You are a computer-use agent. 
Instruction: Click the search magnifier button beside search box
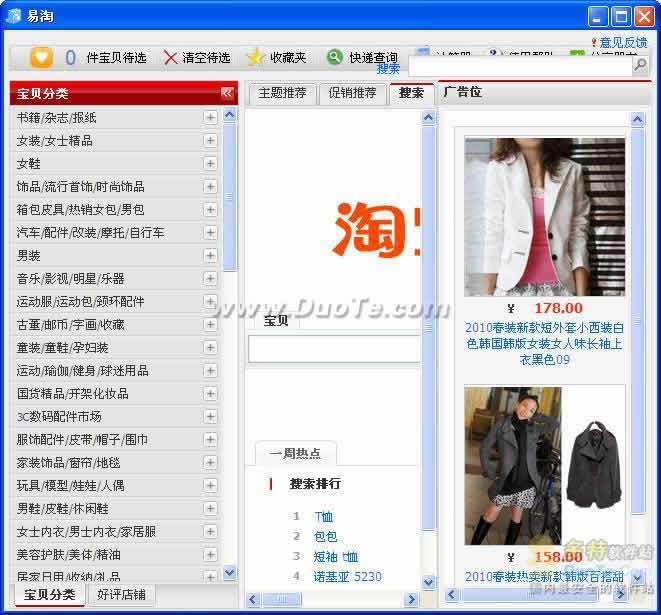click(639, 65)
